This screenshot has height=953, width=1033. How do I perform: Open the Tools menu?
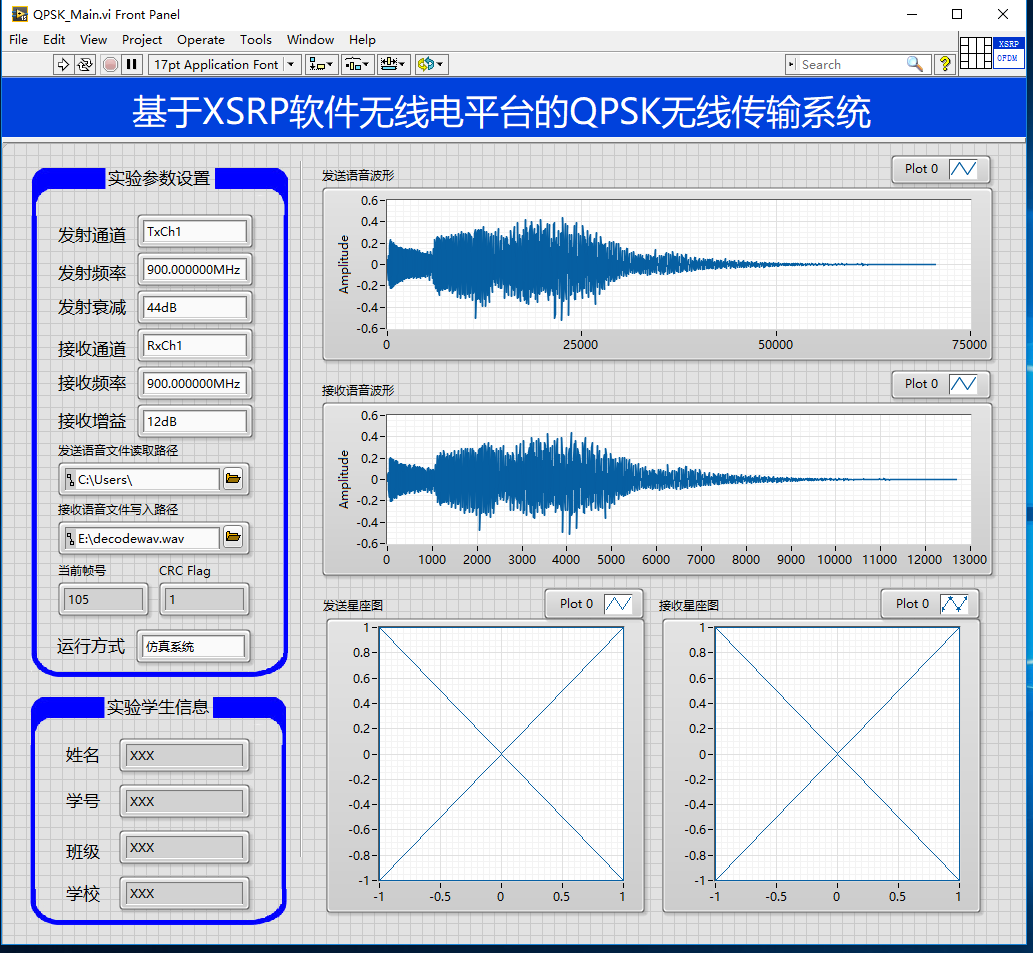[x=255, y=40]
